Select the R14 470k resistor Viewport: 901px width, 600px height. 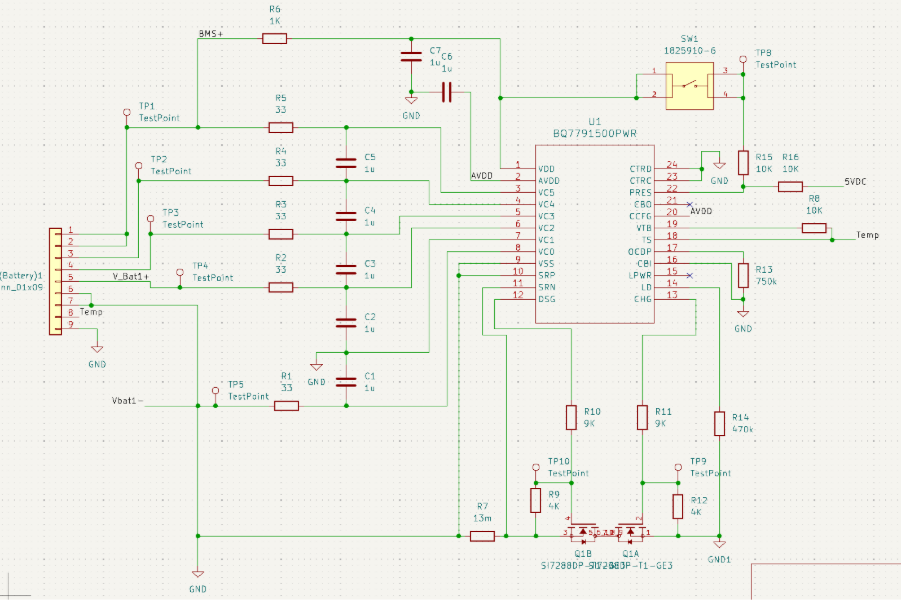pos(718,424)
